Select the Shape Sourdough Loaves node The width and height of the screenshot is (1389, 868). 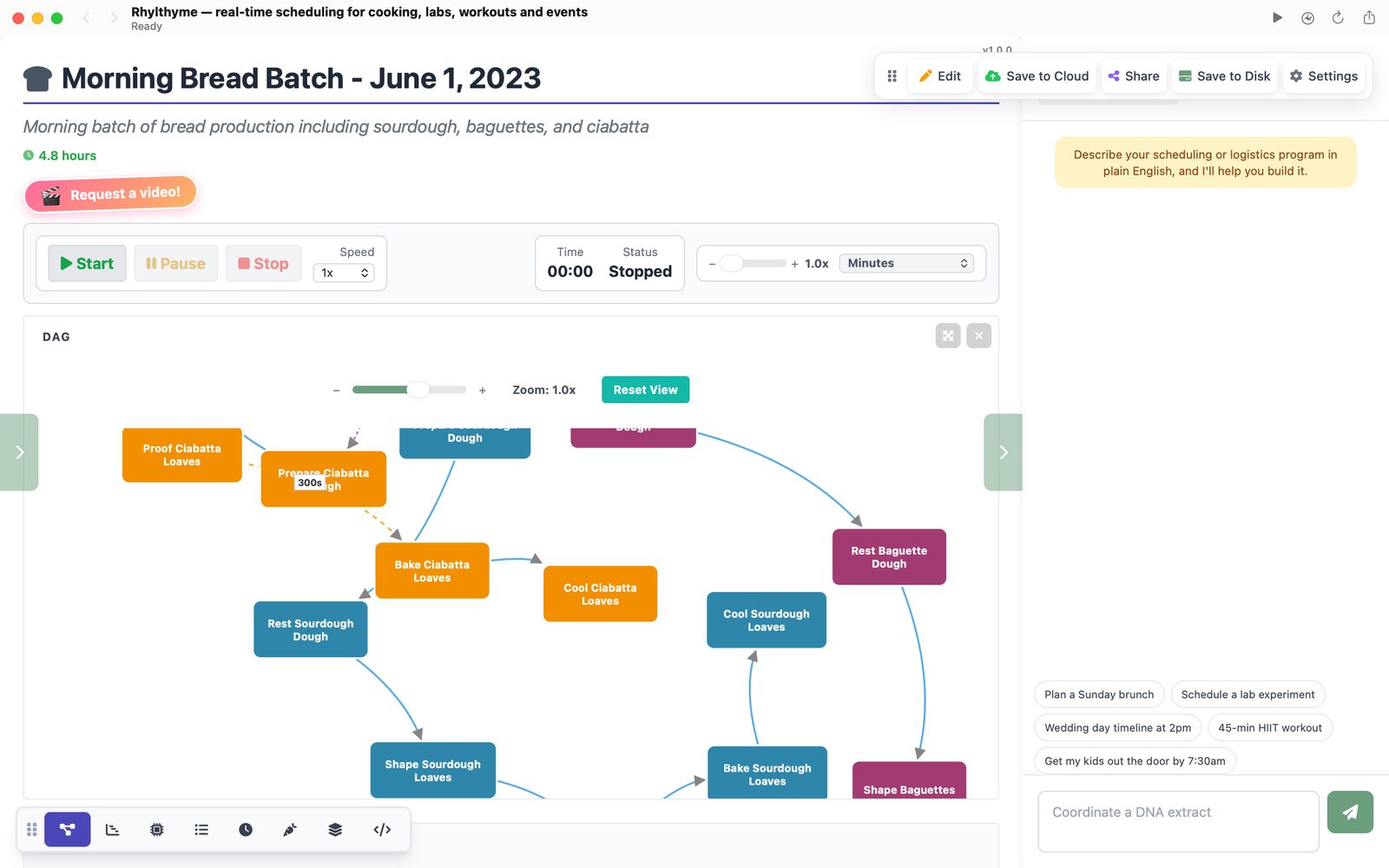[x=433, y=770]
